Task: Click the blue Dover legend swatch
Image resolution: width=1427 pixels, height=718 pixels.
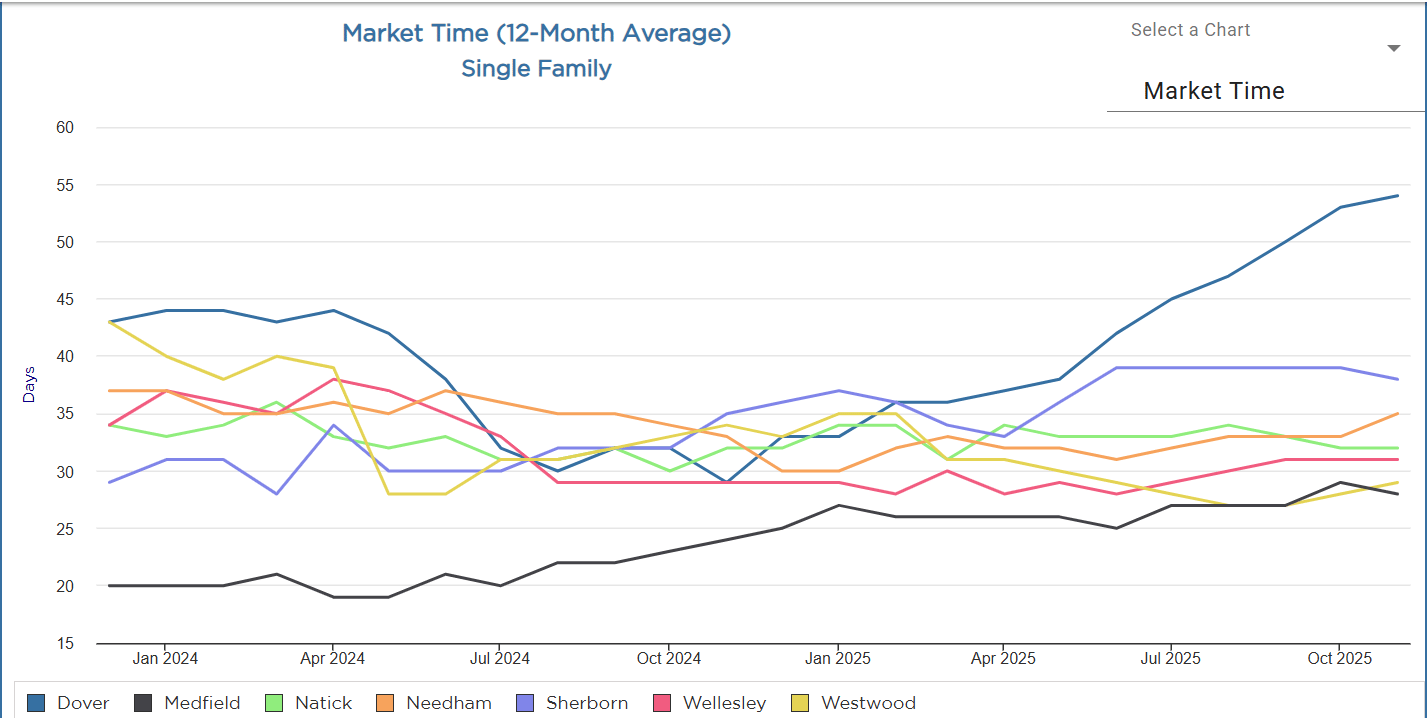Action: tap(36, 703)
